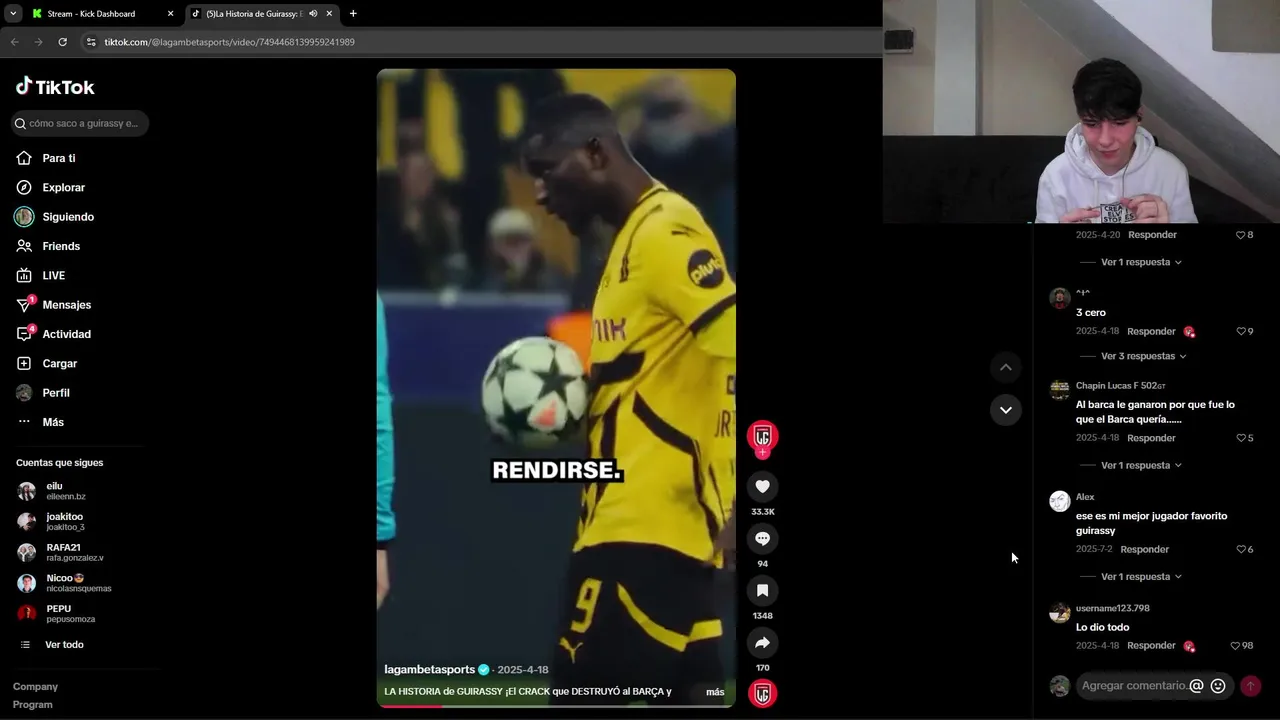Go to the Siguiendo feed

pos(55,217)
